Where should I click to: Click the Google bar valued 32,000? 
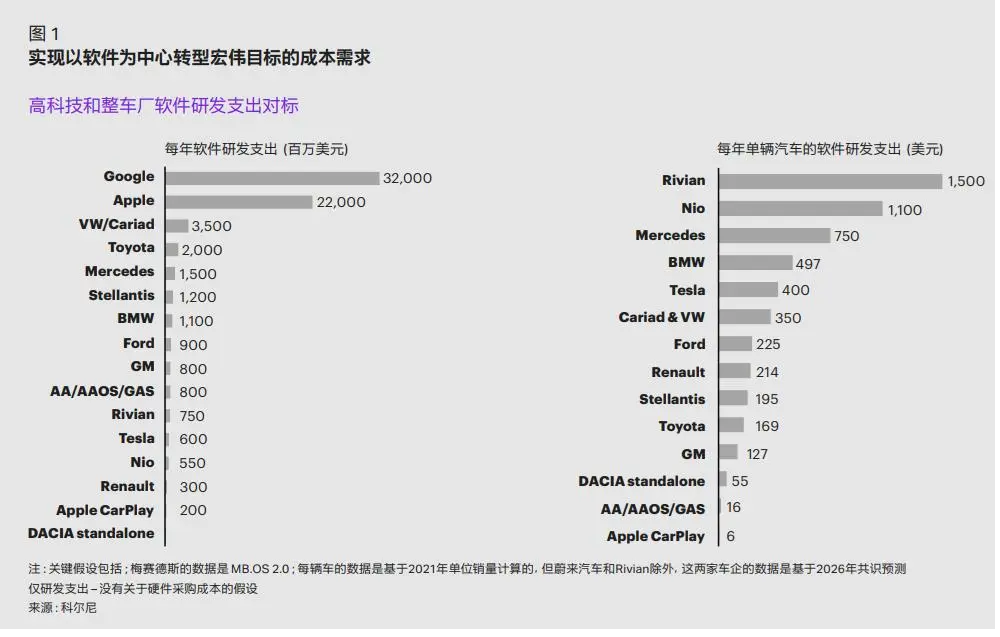(272, 178)
